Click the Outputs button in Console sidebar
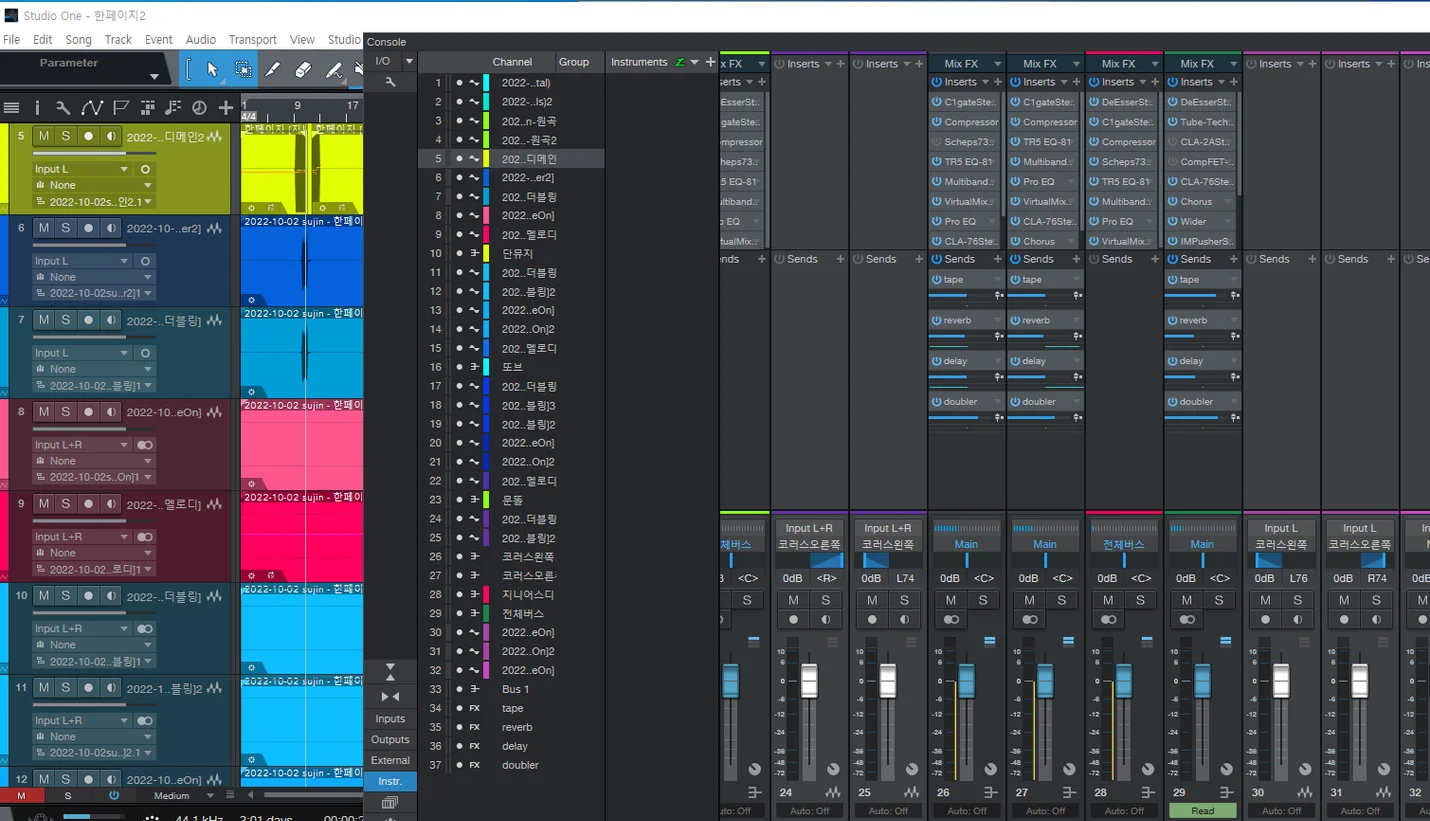This screenshot has width=1430, height=821. (390, 740)
